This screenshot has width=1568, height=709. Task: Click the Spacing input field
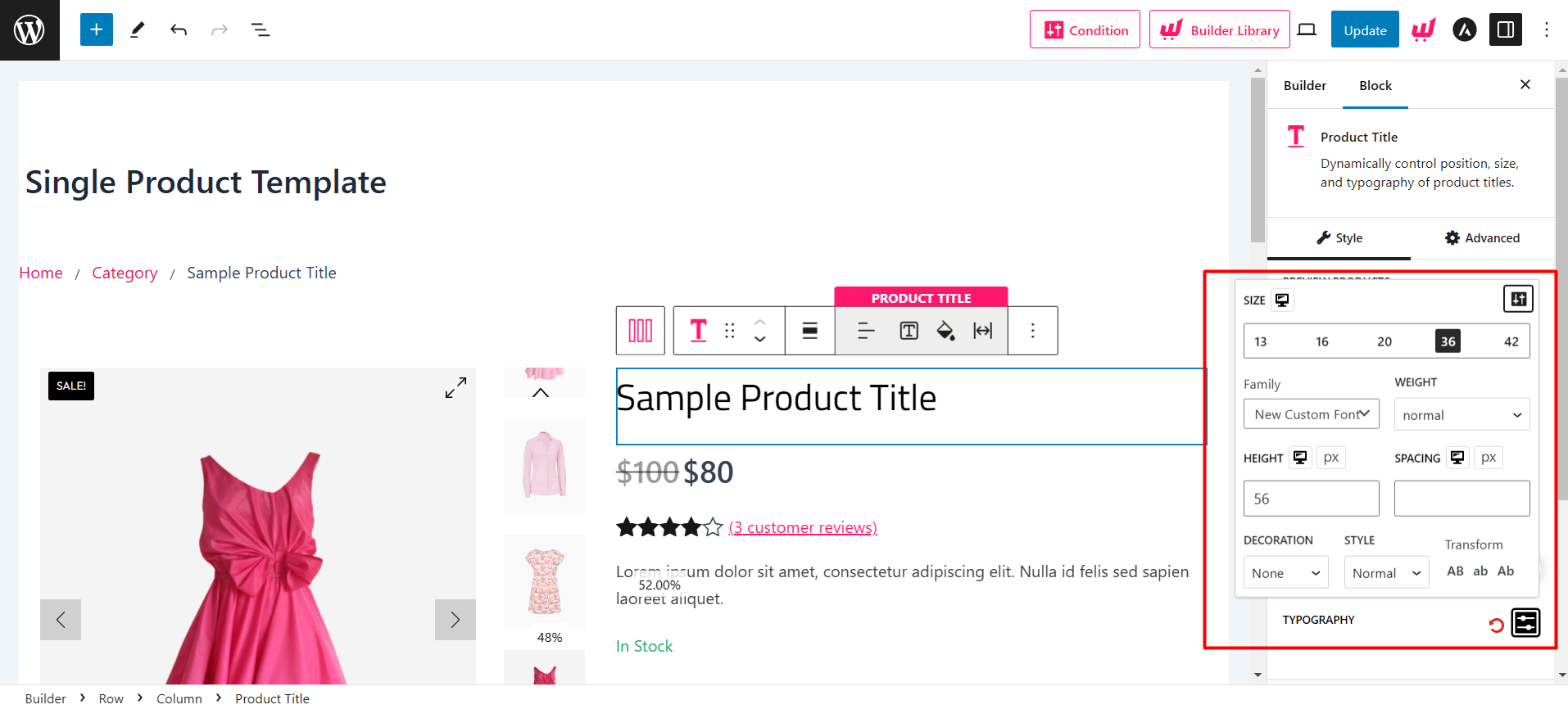point(1462,499)
